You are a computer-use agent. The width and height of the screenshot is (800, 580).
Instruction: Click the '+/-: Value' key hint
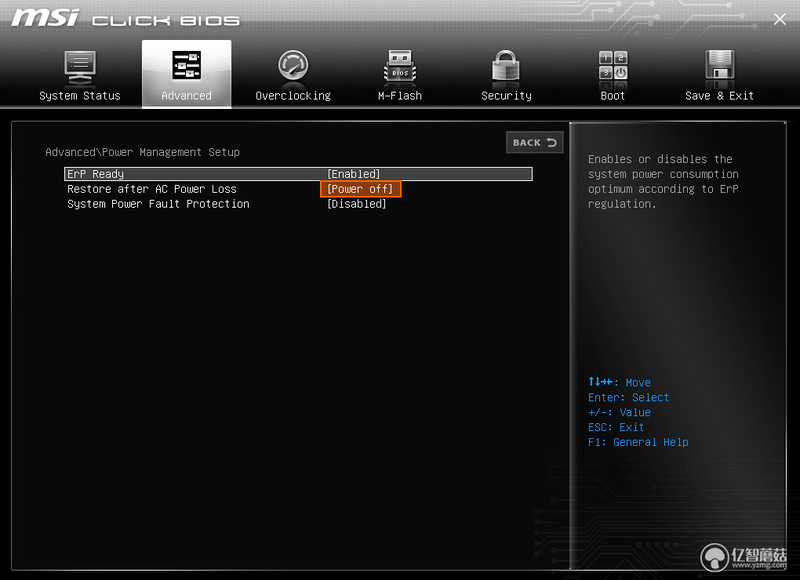619,412
